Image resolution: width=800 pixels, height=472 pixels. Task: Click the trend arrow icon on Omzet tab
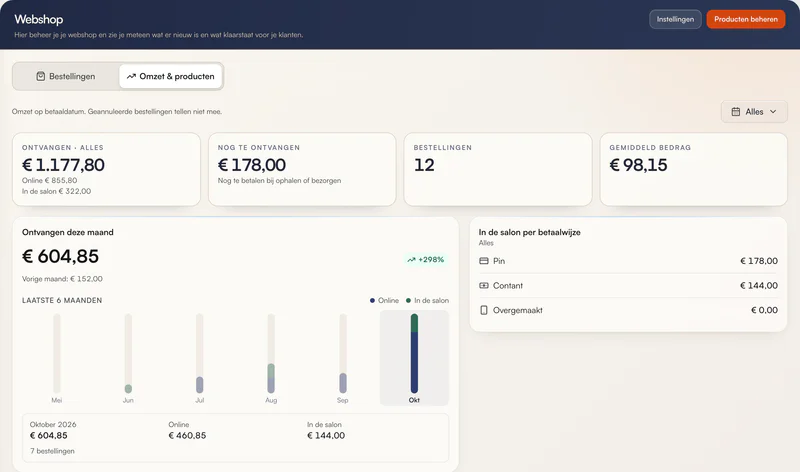click(x=131, y=77)
